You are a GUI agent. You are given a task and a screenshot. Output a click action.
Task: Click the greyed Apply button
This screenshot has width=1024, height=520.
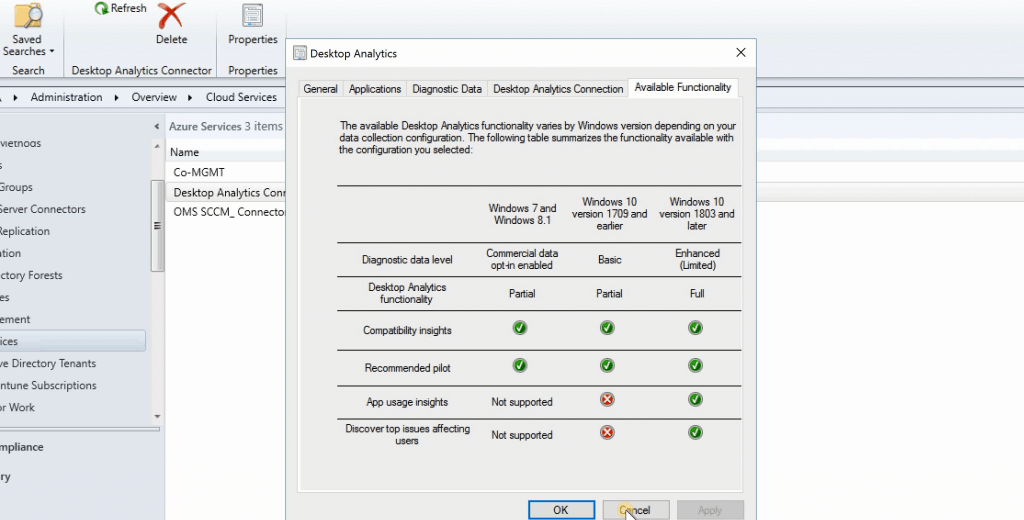point(710,510)
